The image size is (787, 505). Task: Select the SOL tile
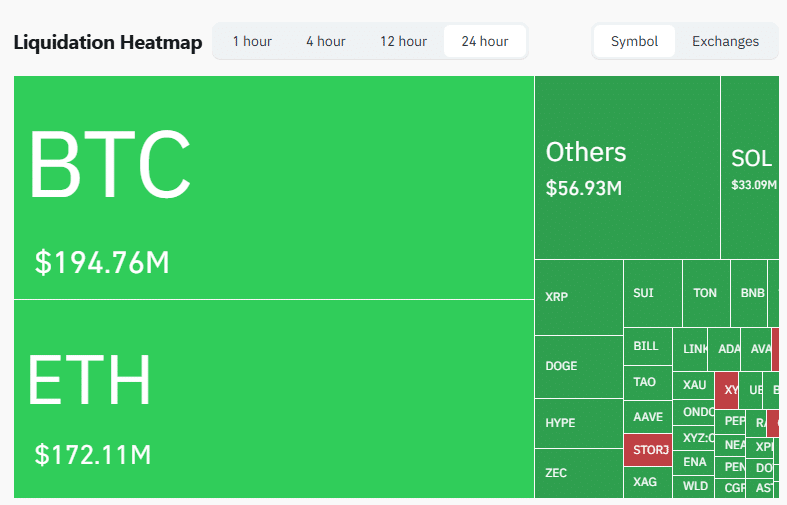[750, 168]
